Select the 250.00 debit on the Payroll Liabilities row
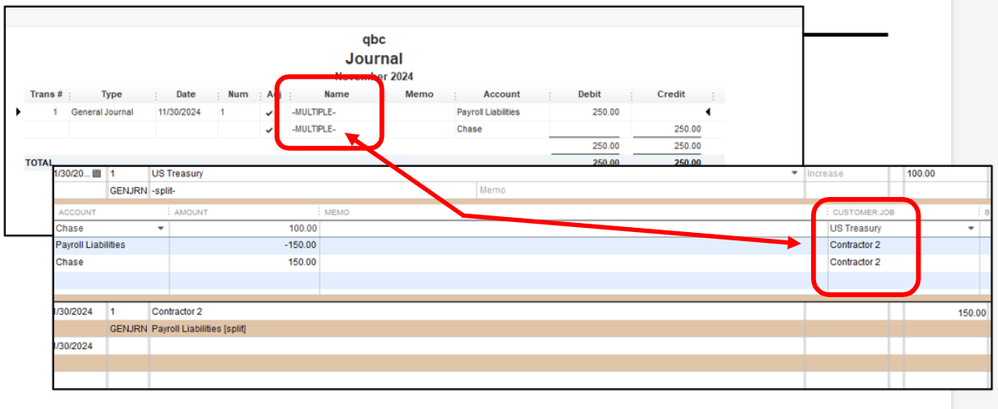Viewport: 998px width, 409px height. tap(607, 112)
